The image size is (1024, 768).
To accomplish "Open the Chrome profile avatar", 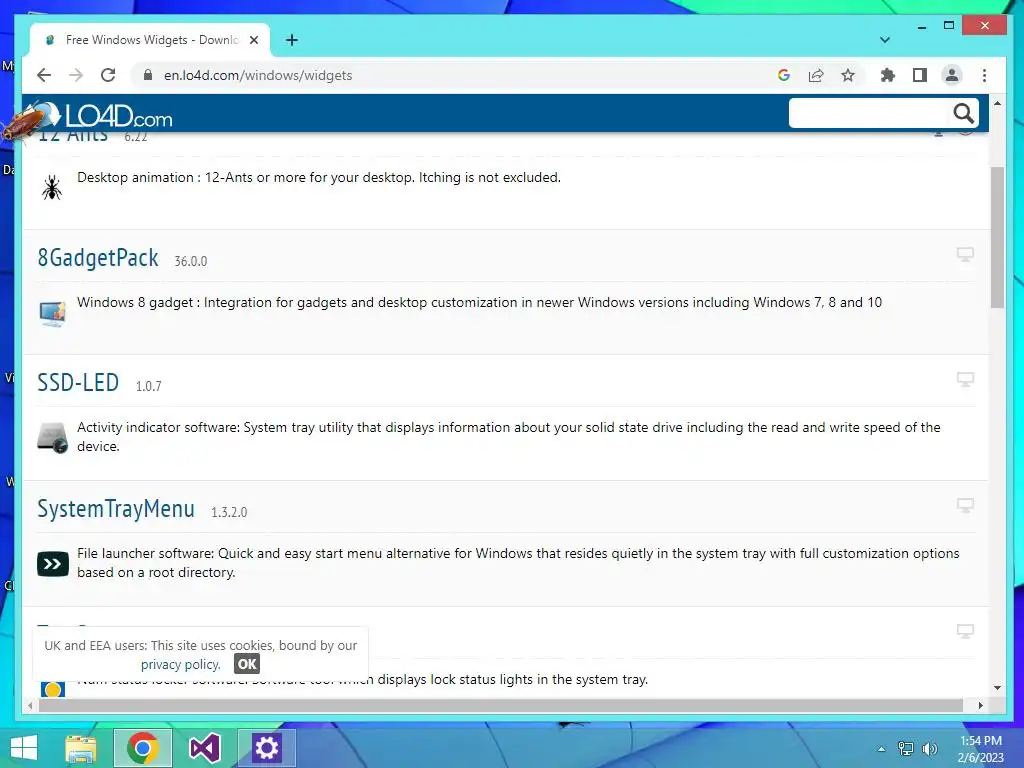I will point(952,75).
